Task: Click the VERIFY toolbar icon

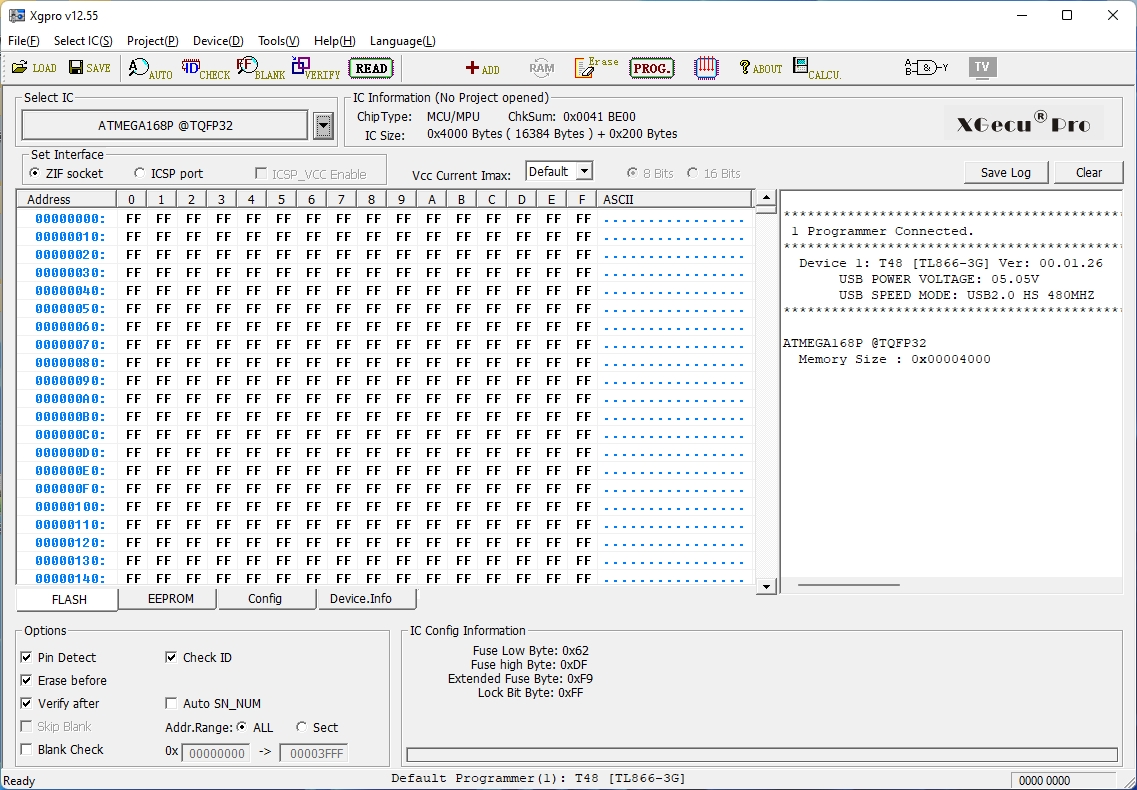Action: [315, 69]
